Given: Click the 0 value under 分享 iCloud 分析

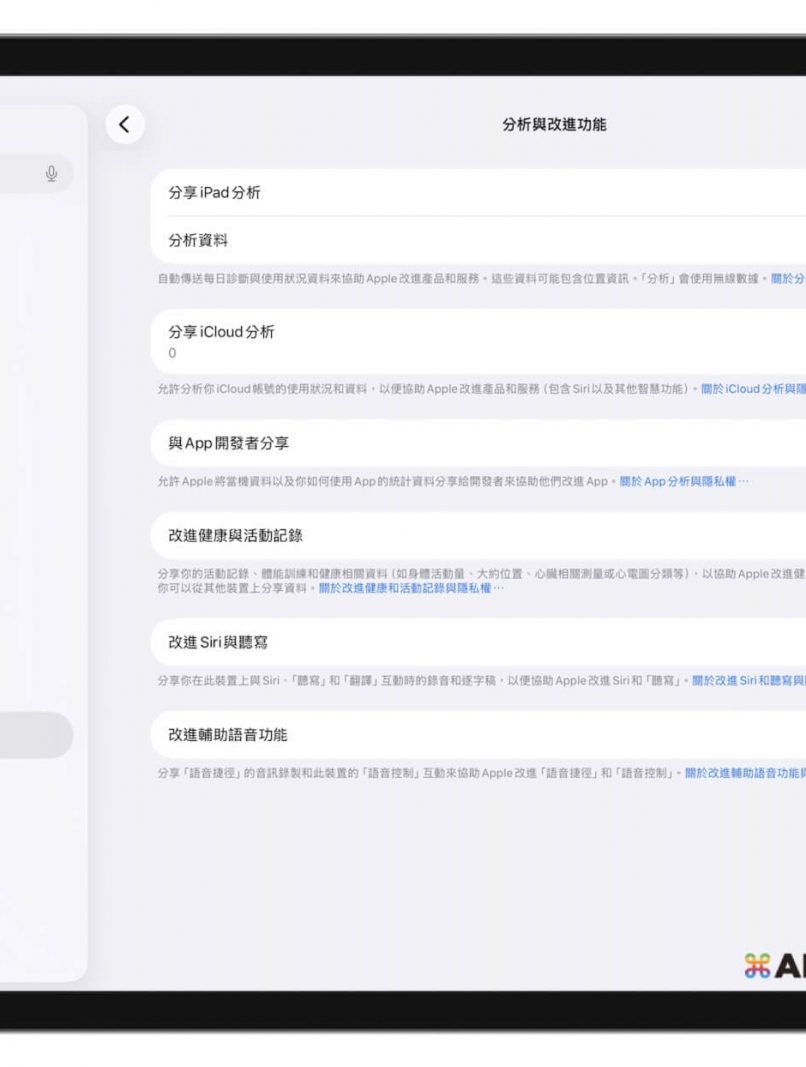Looking at the screenshot, I should click(172, 354).
